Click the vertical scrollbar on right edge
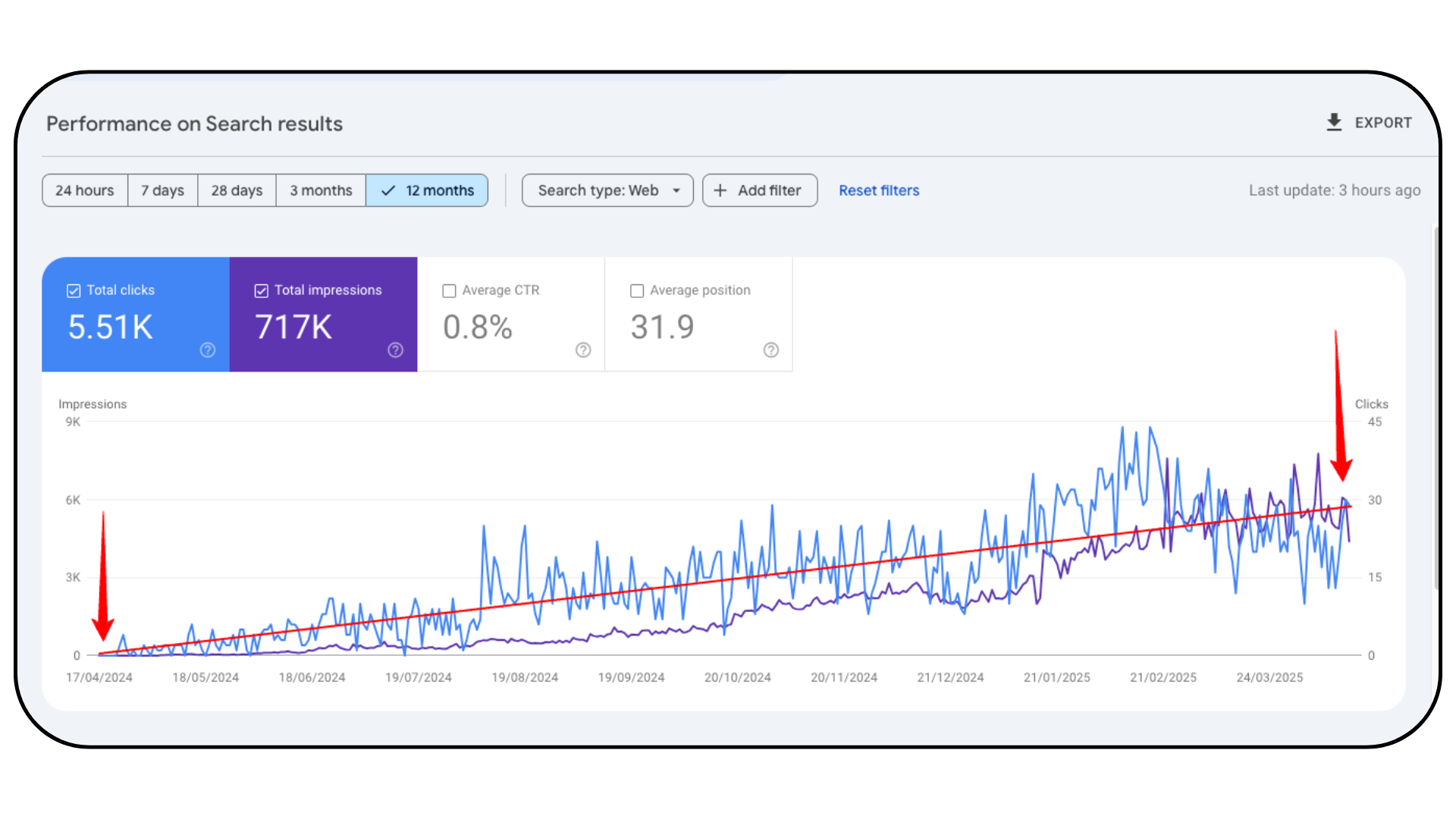This screenshot has height=819, width=1456. click(x=1436, y=409)
